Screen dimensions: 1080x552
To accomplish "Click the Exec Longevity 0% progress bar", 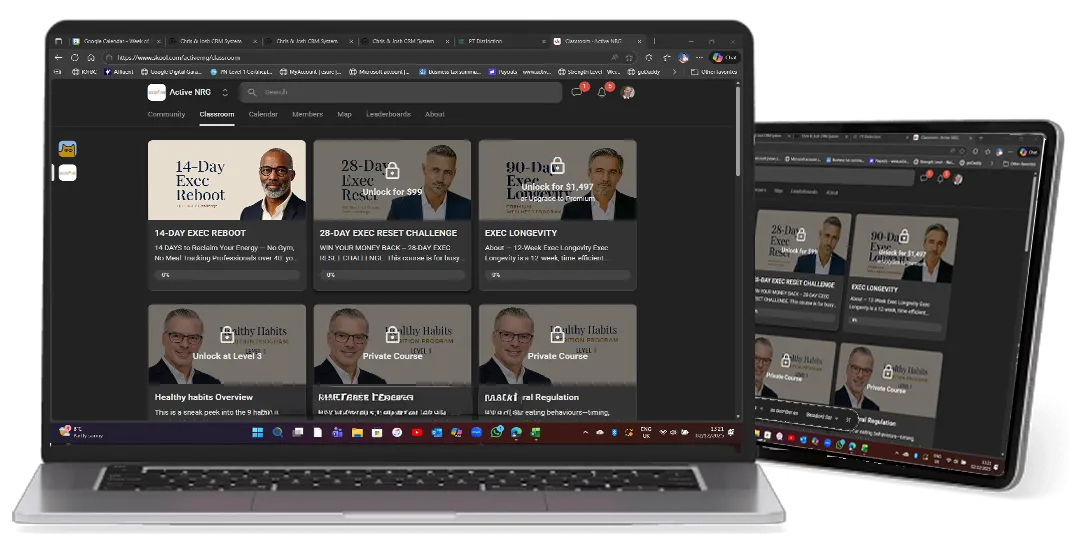I will point(557,275).
